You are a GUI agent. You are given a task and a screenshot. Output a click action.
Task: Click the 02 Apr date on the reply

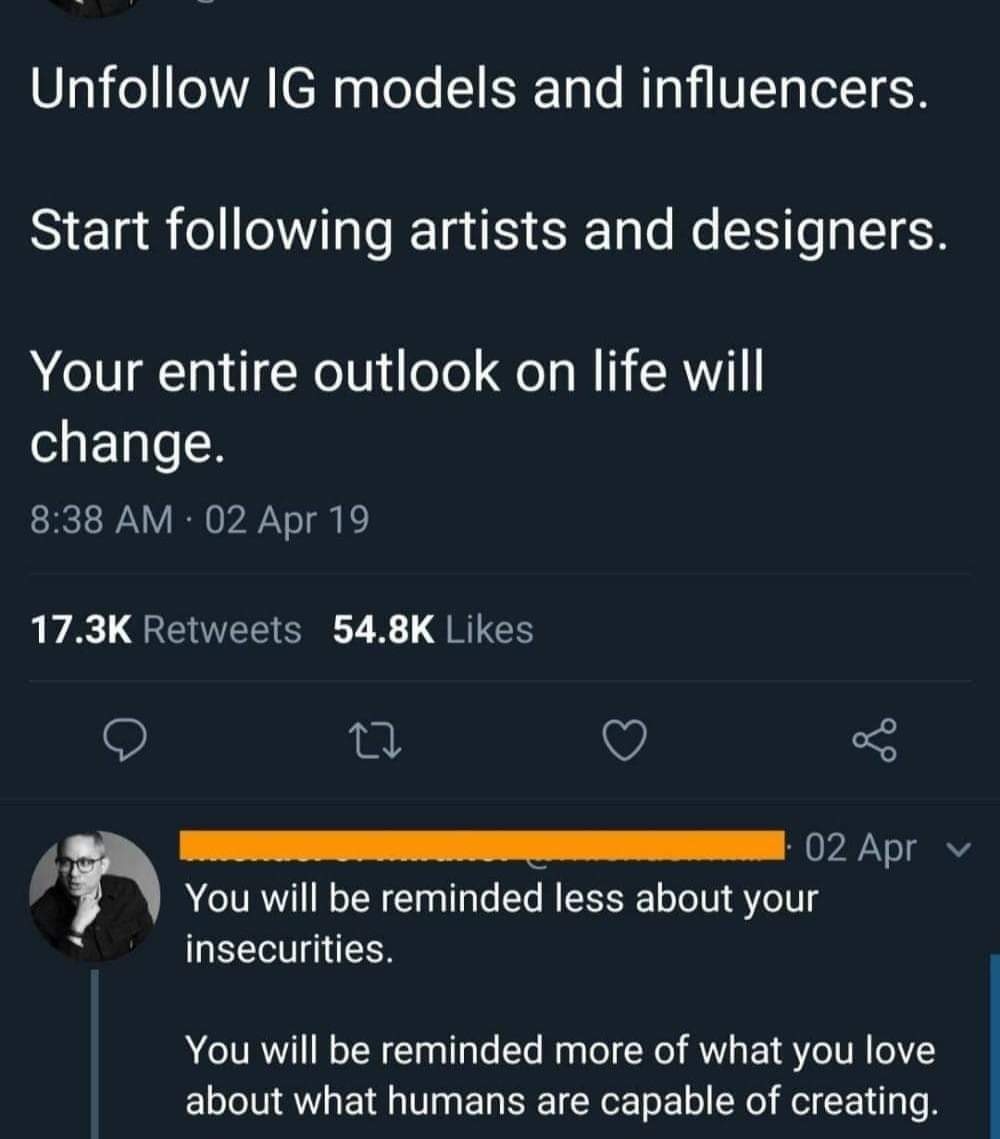[x=860, y=848]
